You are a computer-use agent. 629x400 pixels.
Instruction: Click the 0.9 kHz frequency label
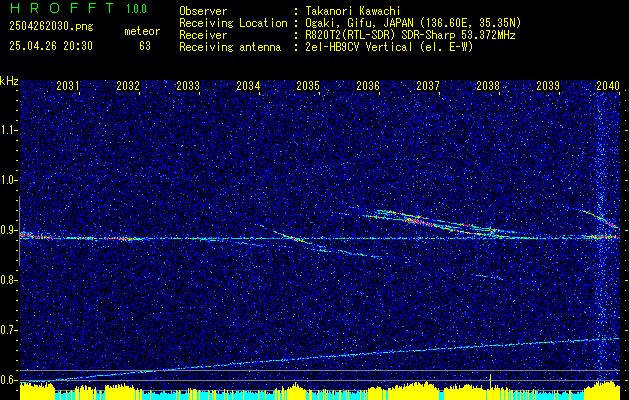(x=9, y=230)
